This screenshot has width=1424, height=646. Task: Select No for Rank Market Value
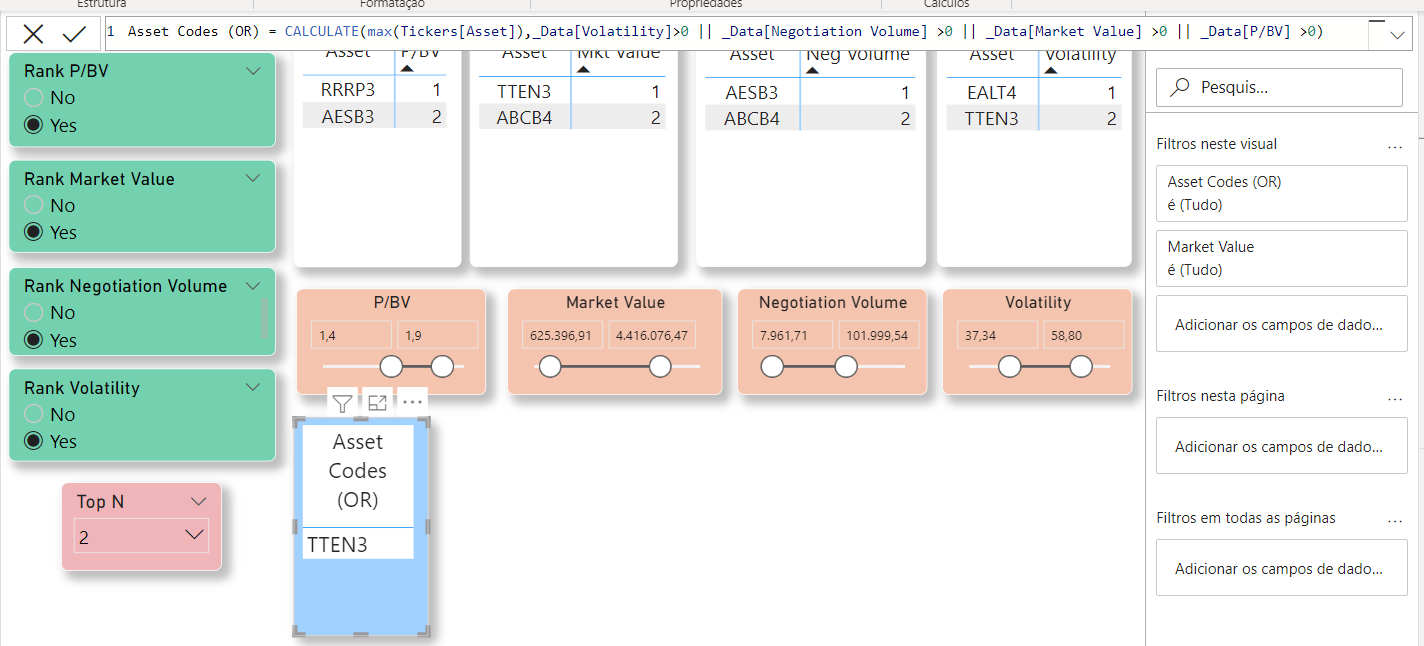(x=34, y=205)
